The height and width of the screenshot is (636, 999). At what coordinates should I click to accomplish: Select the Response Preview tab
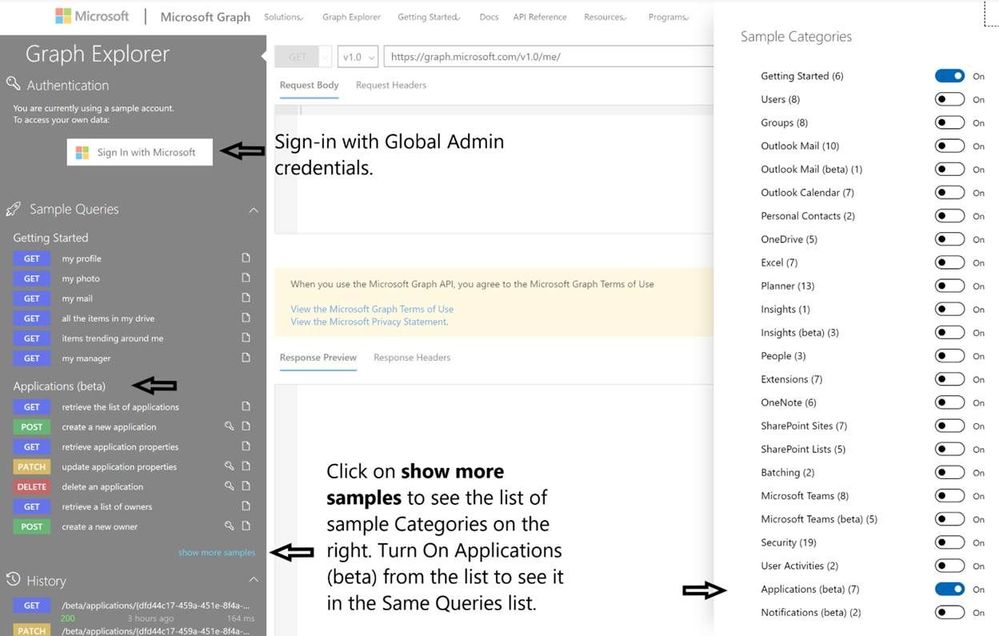318,358
